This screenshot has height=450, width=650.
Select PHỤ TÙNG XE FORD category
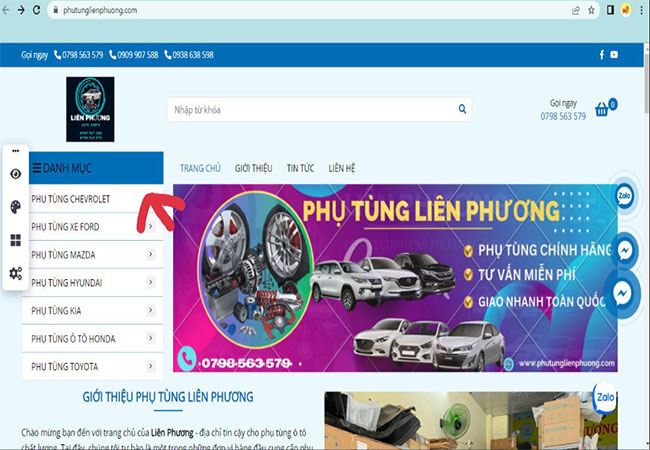(65, 227)
